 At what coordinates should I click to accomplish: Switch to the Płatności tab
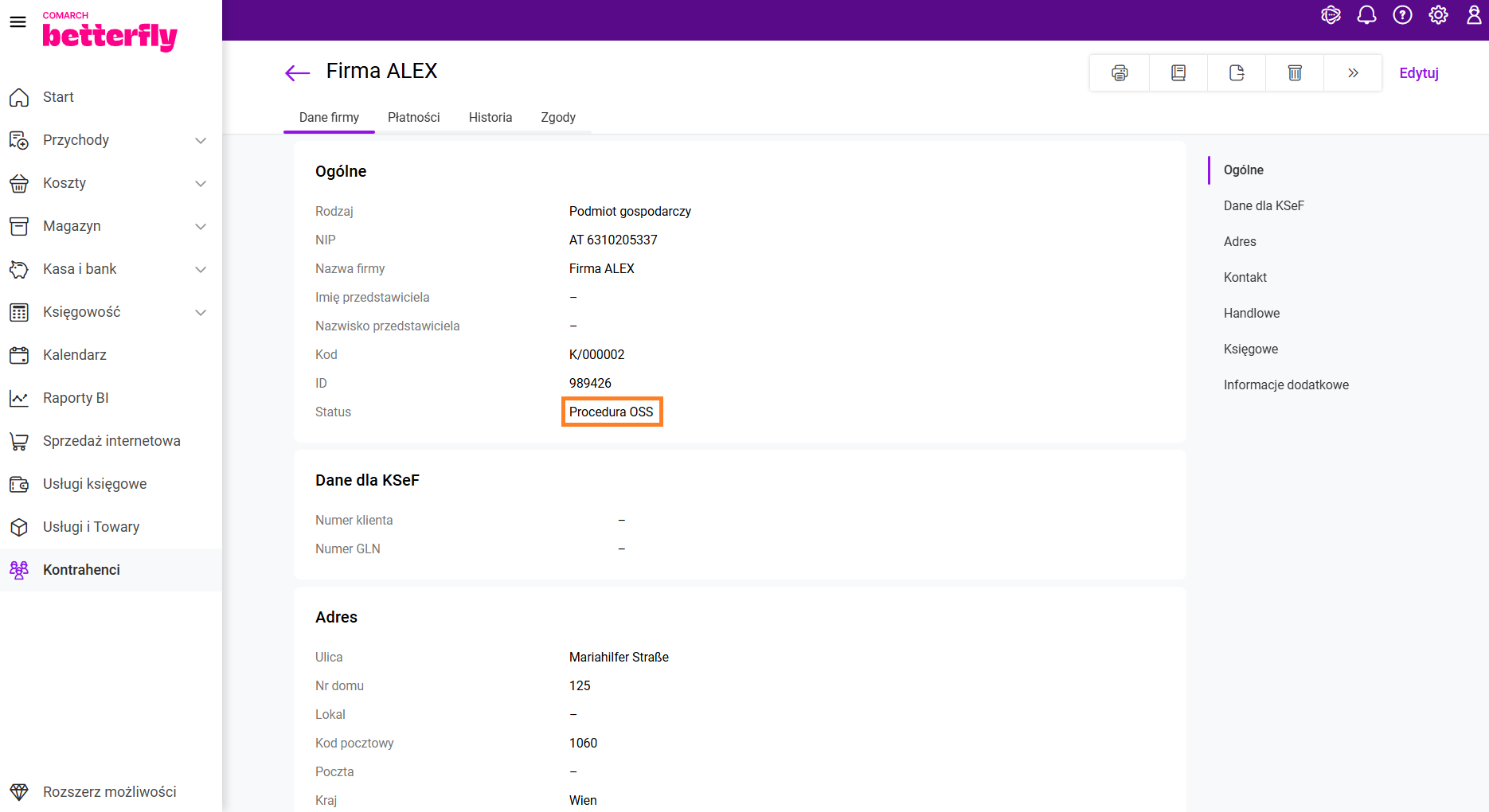pyautogui.click(x=413, y=118)
